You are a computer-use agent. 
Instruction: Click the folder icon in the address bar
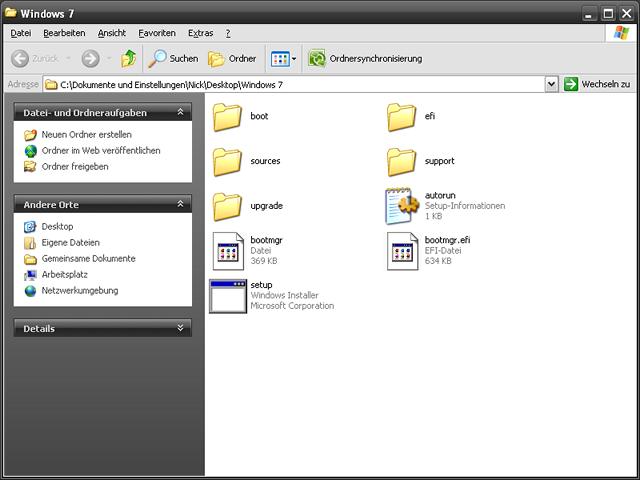pos(51,84)
